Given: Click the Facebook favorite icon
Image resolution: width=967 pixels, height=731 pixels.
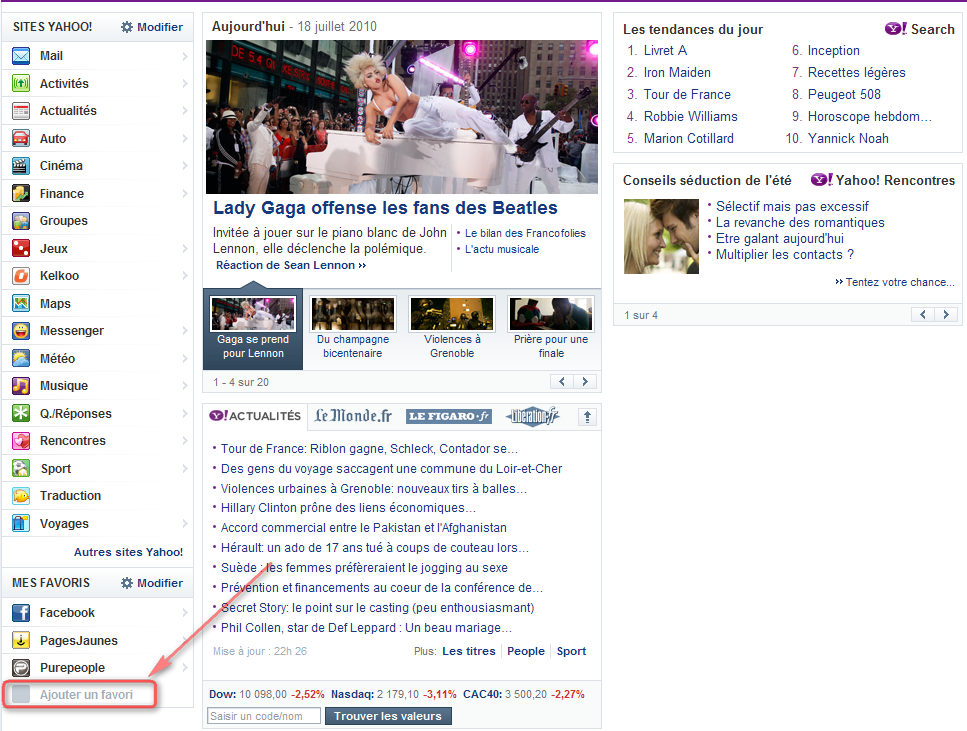Looking at the screenshot, I should pos(21,613).
